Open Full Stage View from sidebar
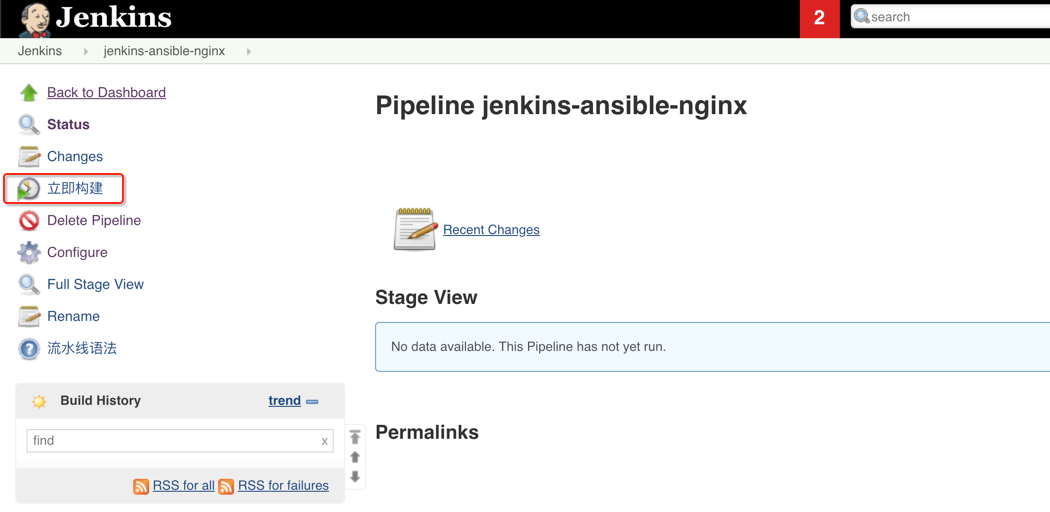 95,284
